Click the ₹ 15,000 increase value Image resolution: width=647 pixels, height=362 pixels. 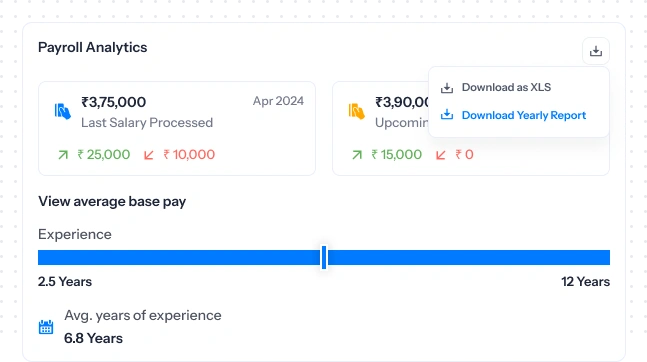[x=397, y=155]
